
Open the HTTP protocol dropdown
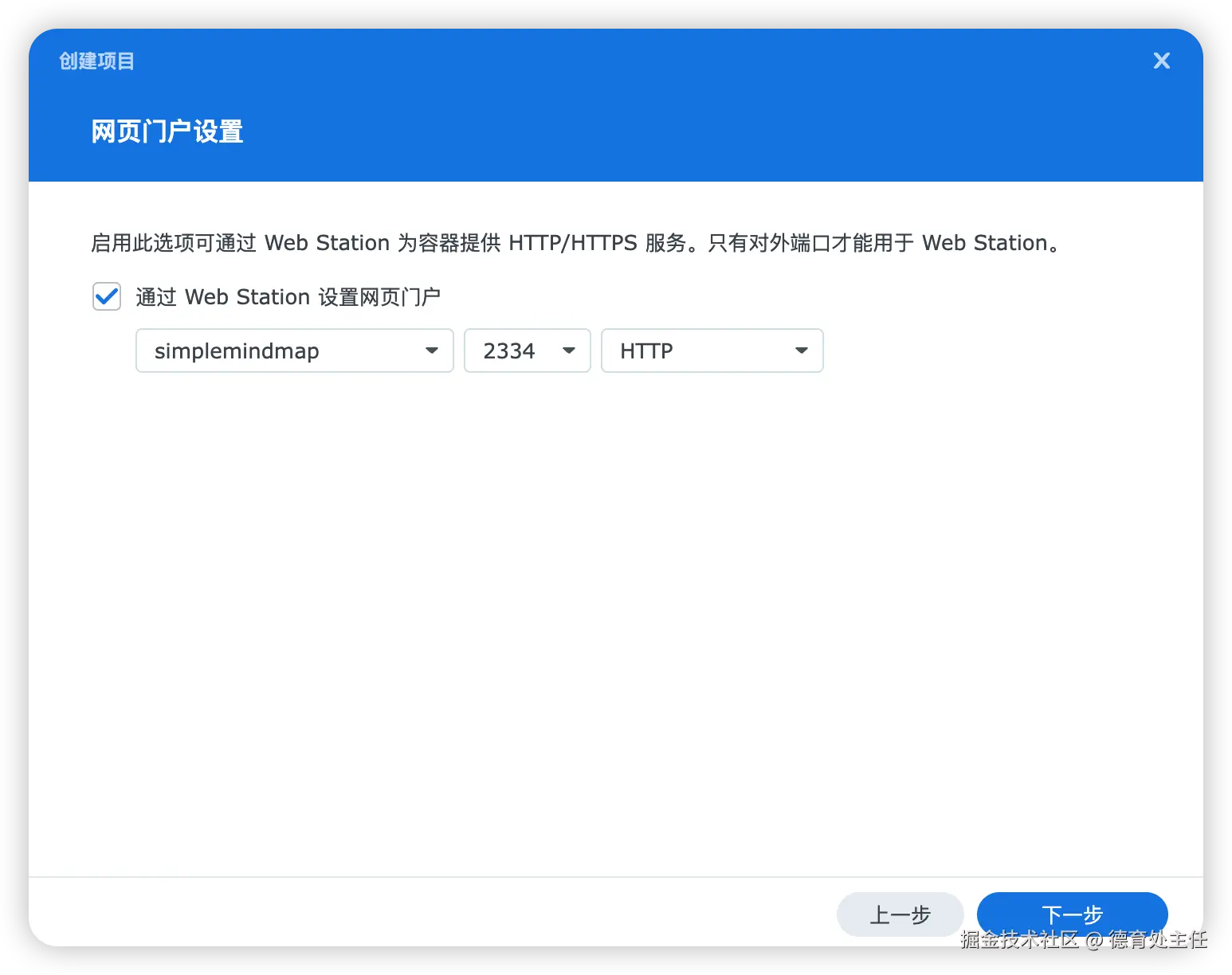[x=712, y=350]
